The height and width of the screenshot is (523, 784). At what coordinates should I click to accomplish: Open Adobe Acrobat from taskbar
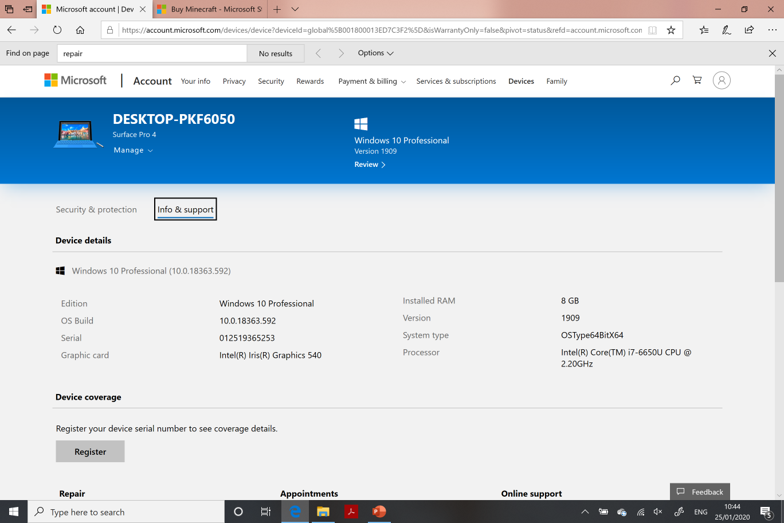(351, 512)
